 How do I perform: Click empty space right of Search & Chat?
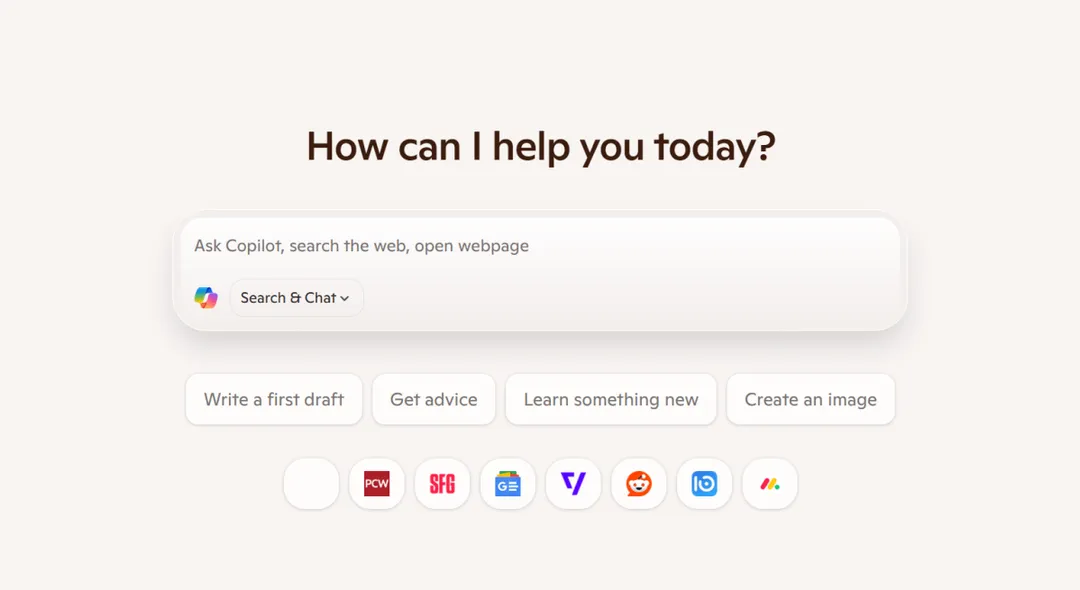pyautogui.click(x=620, y=298)
